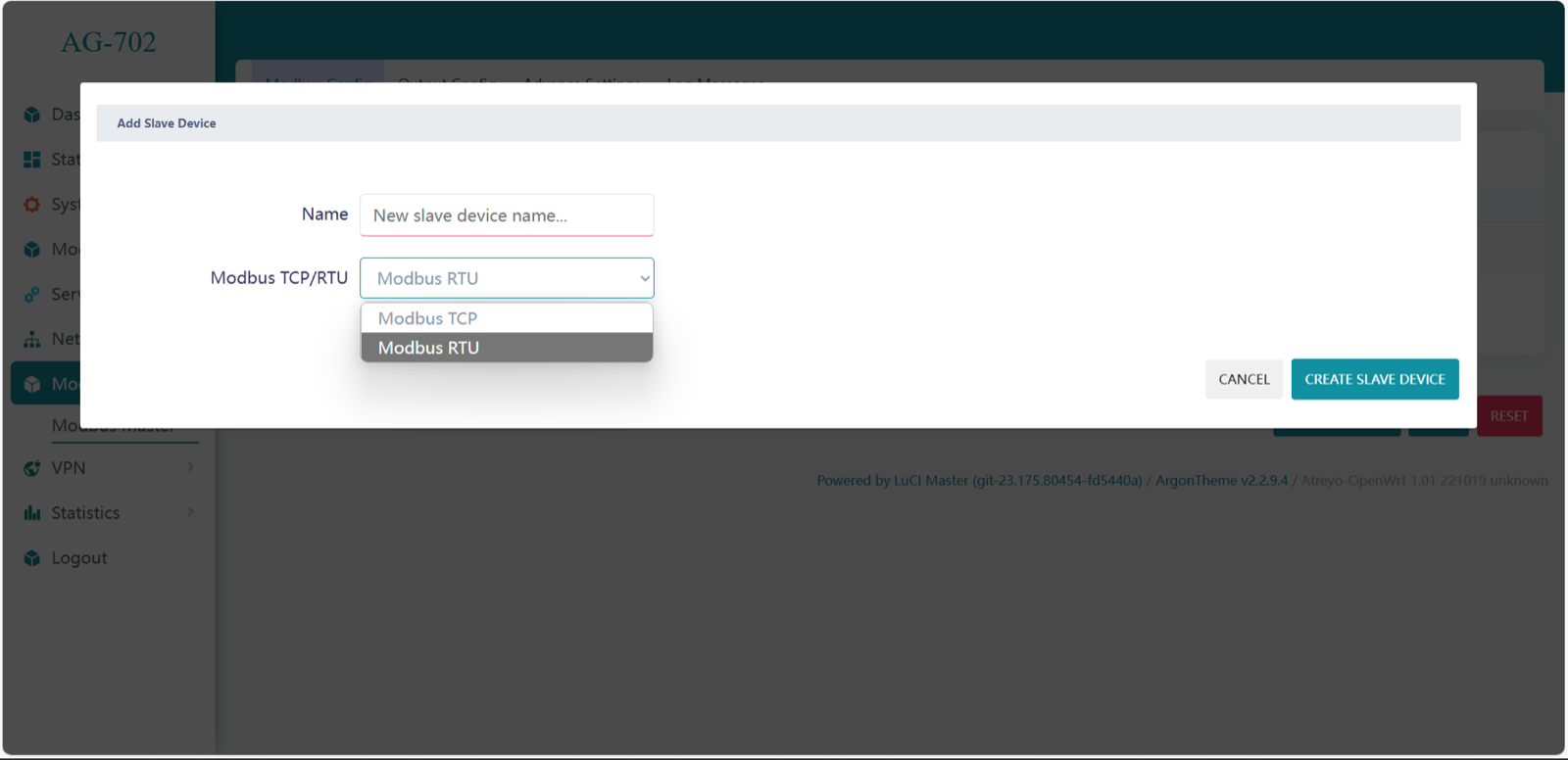Click the Name input field
Image resolution: width=1568 pixels, height=760 pixels.
pyautogui.click(x=507, y=215)
